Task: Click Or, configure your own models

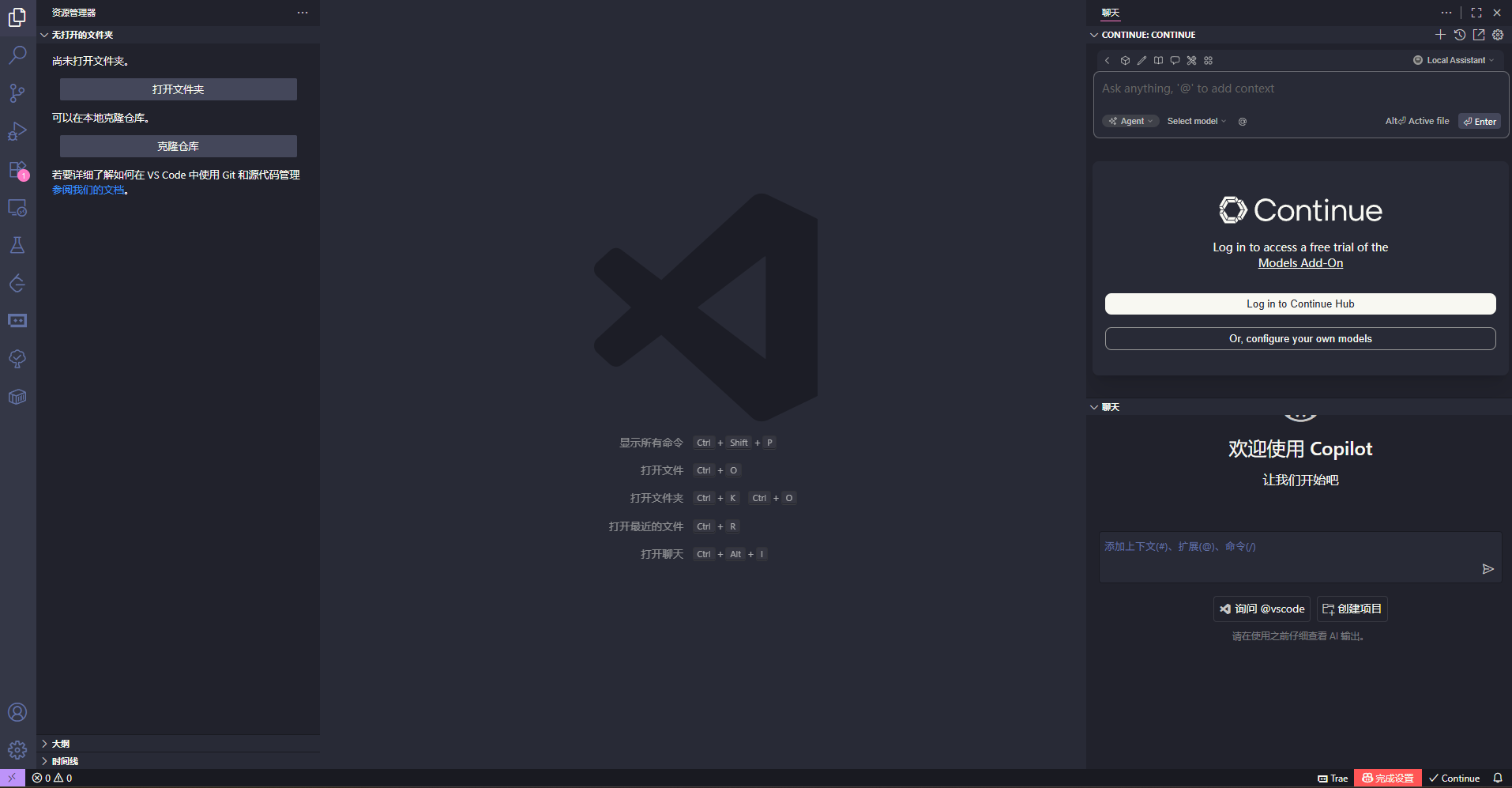Action: pyautogui.click(x=1300, y=338)
